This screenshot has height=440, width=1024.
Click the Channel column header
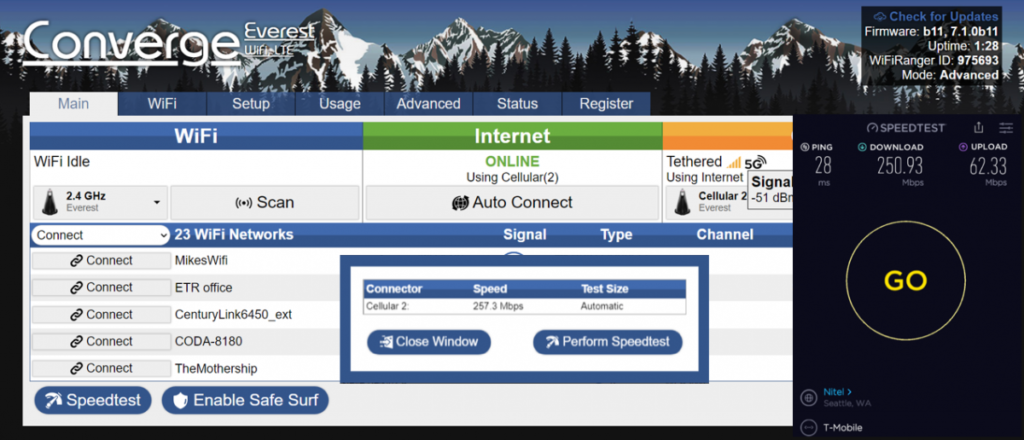tap(725, 235)
